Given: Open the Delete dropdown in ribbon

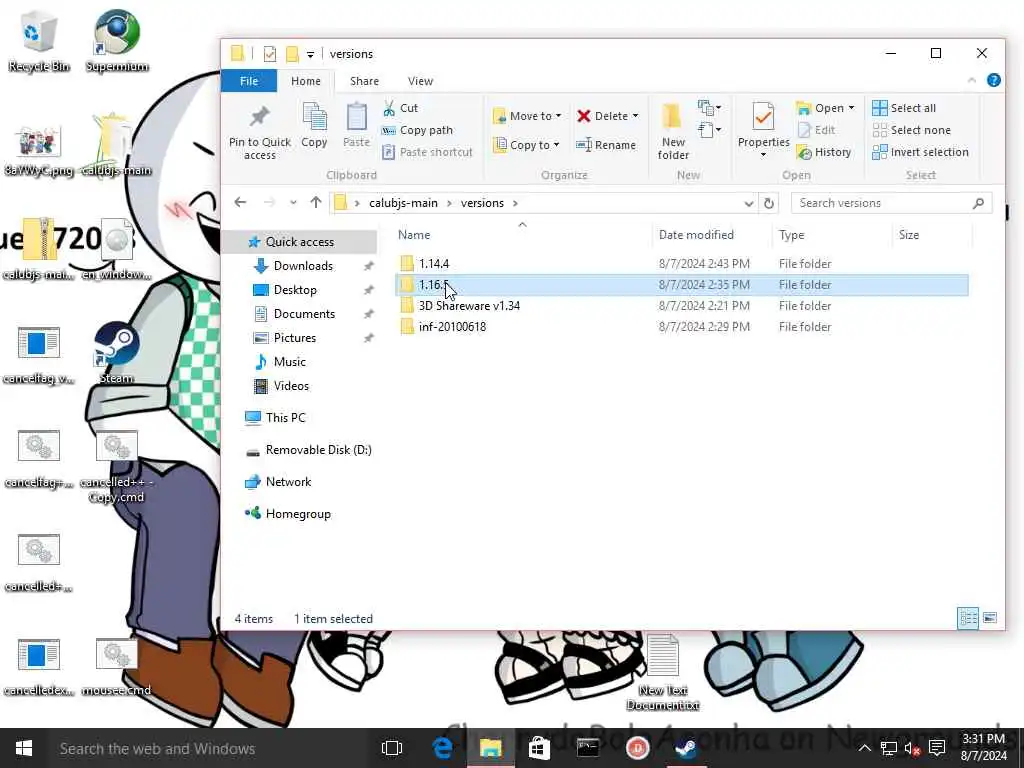Looking at the screenshot, I should pyautogui.click(x=608, y=116).
